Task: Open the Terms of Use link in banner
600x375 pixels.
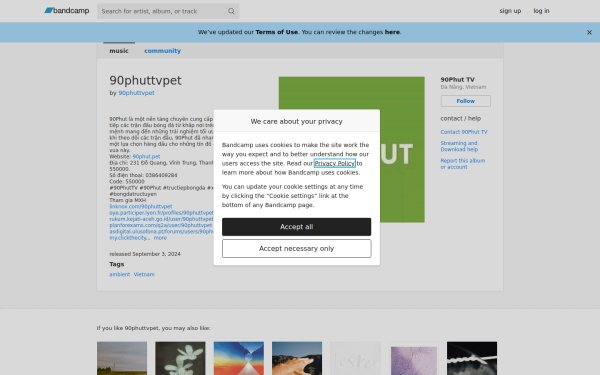Action: (276, 32)
